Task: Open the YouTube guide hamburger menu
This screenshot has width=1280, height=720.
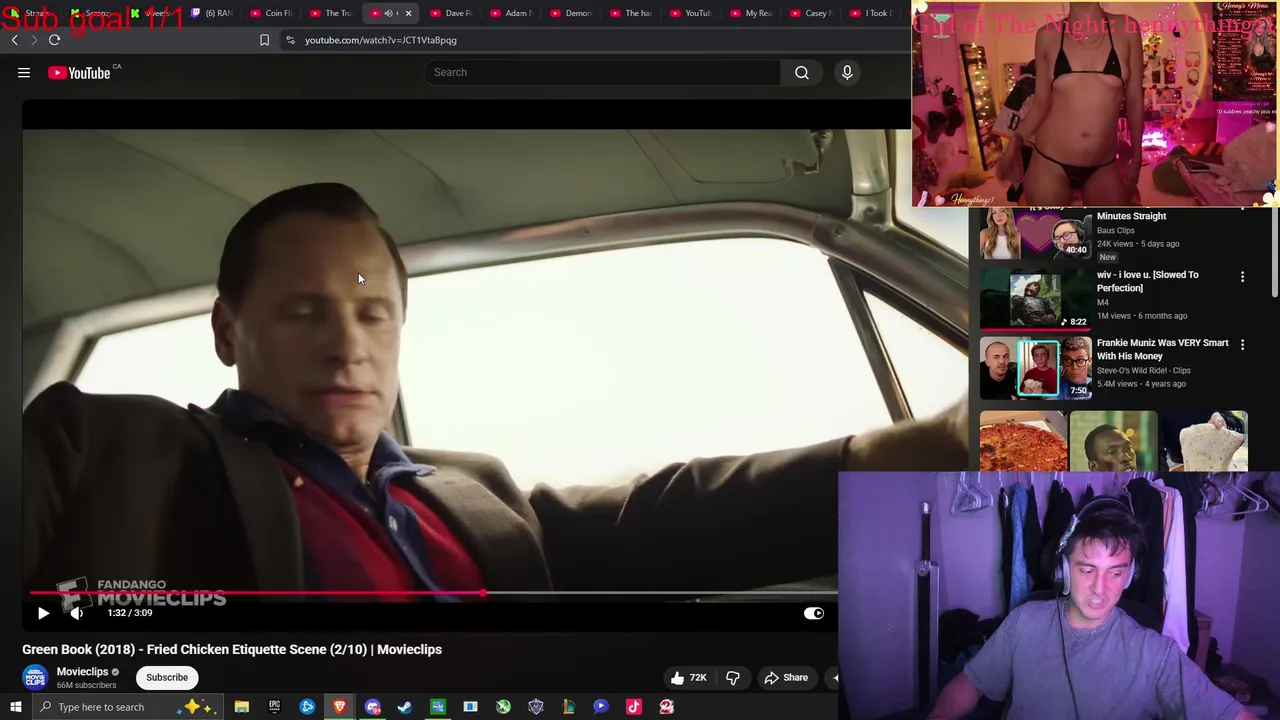Action: coord(24,72)
